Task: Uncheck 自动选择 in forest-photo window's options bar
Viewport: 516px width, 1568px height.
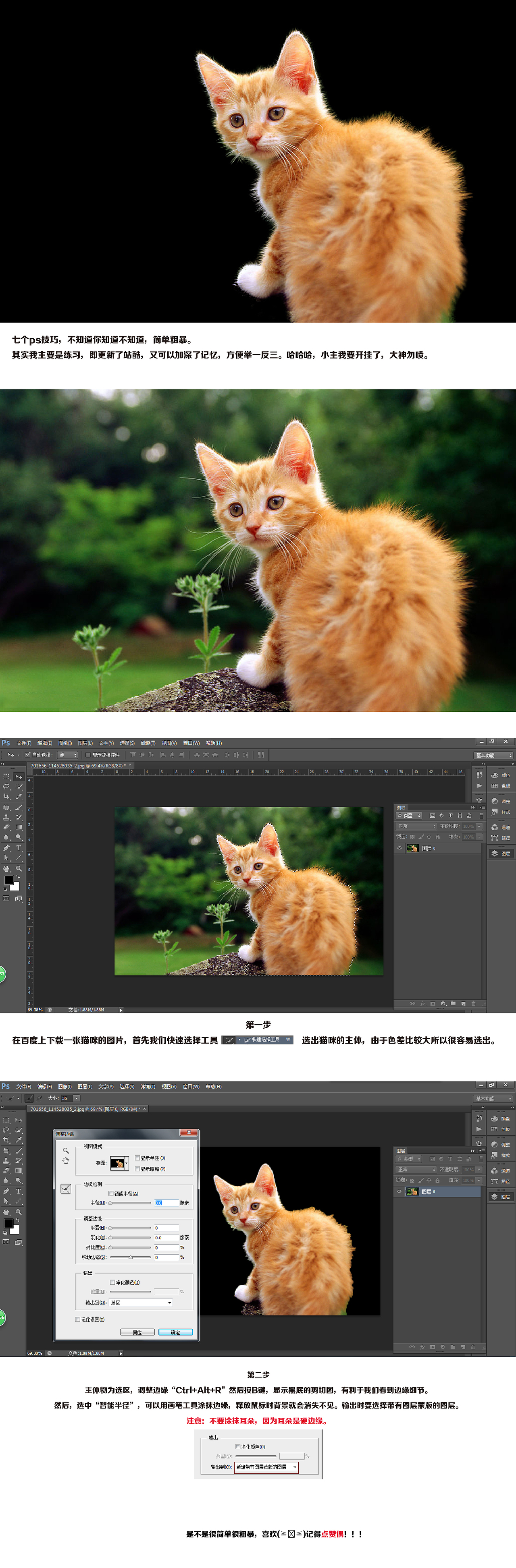Action: click(x=28, y=755)
